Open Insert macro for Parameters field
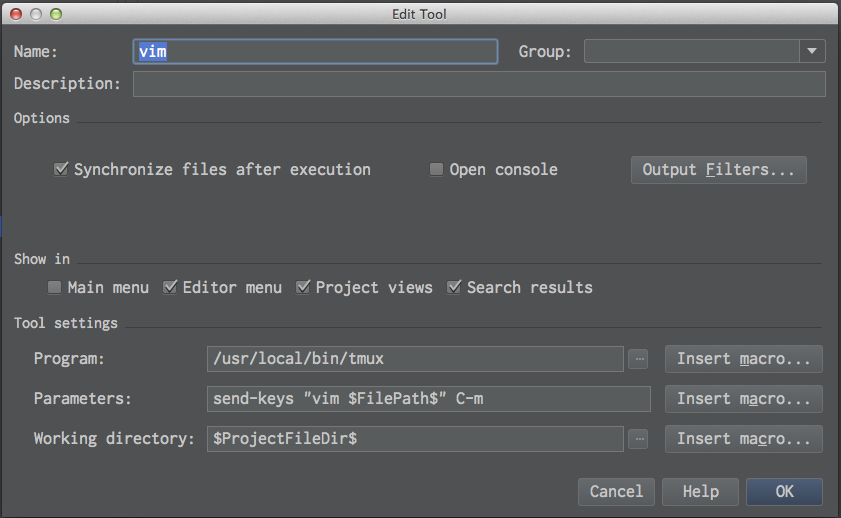 click(743, 399)
